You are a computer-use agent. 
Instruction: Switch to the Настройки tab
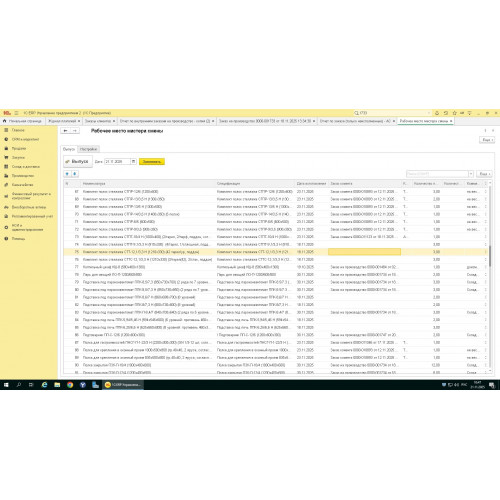coord(88,149)
